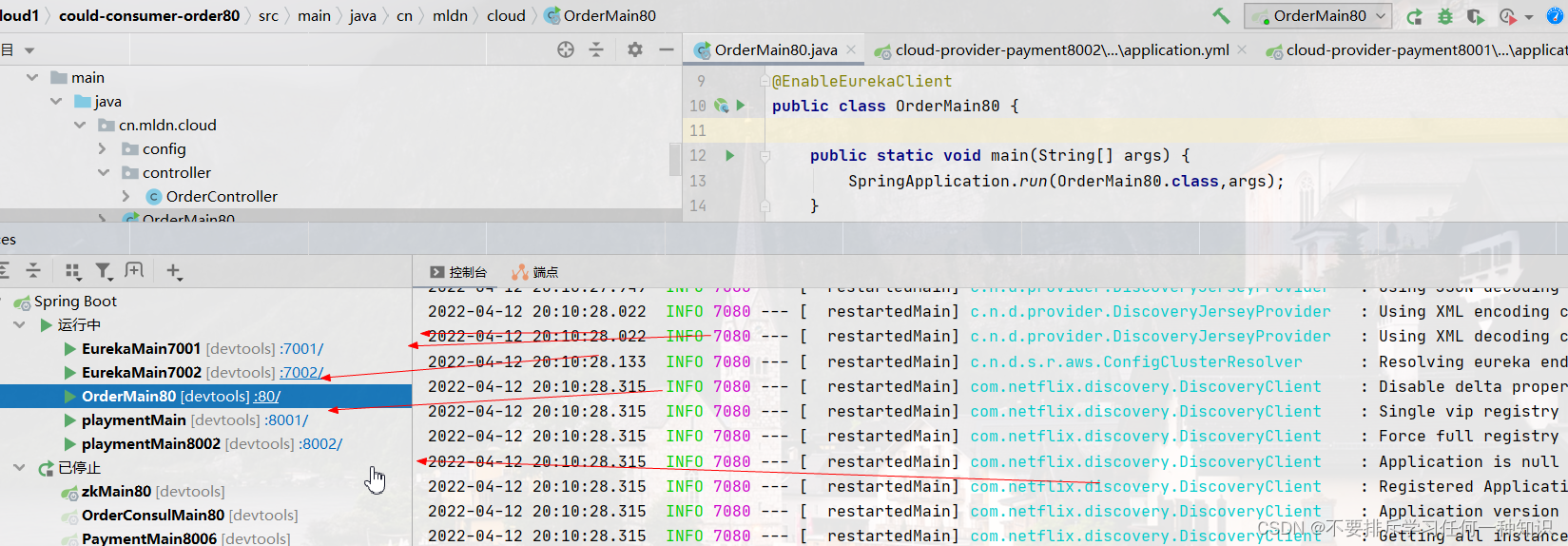
Task: Click the Spring bean gutter icon on line 10
Action: [722, 106]
